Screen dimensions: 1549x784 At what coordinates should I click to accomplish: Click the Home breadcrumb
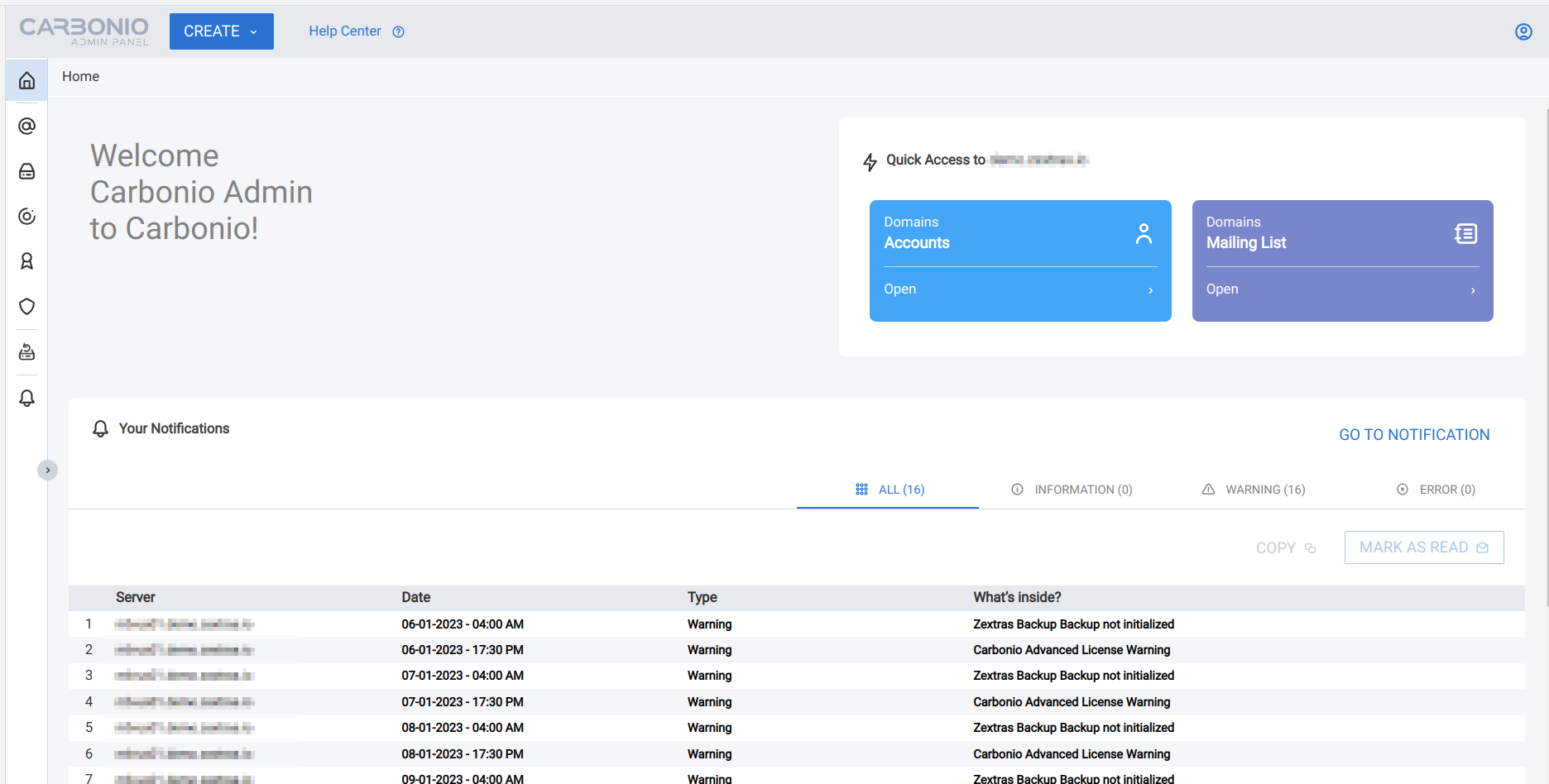click(x=80, y=76)
